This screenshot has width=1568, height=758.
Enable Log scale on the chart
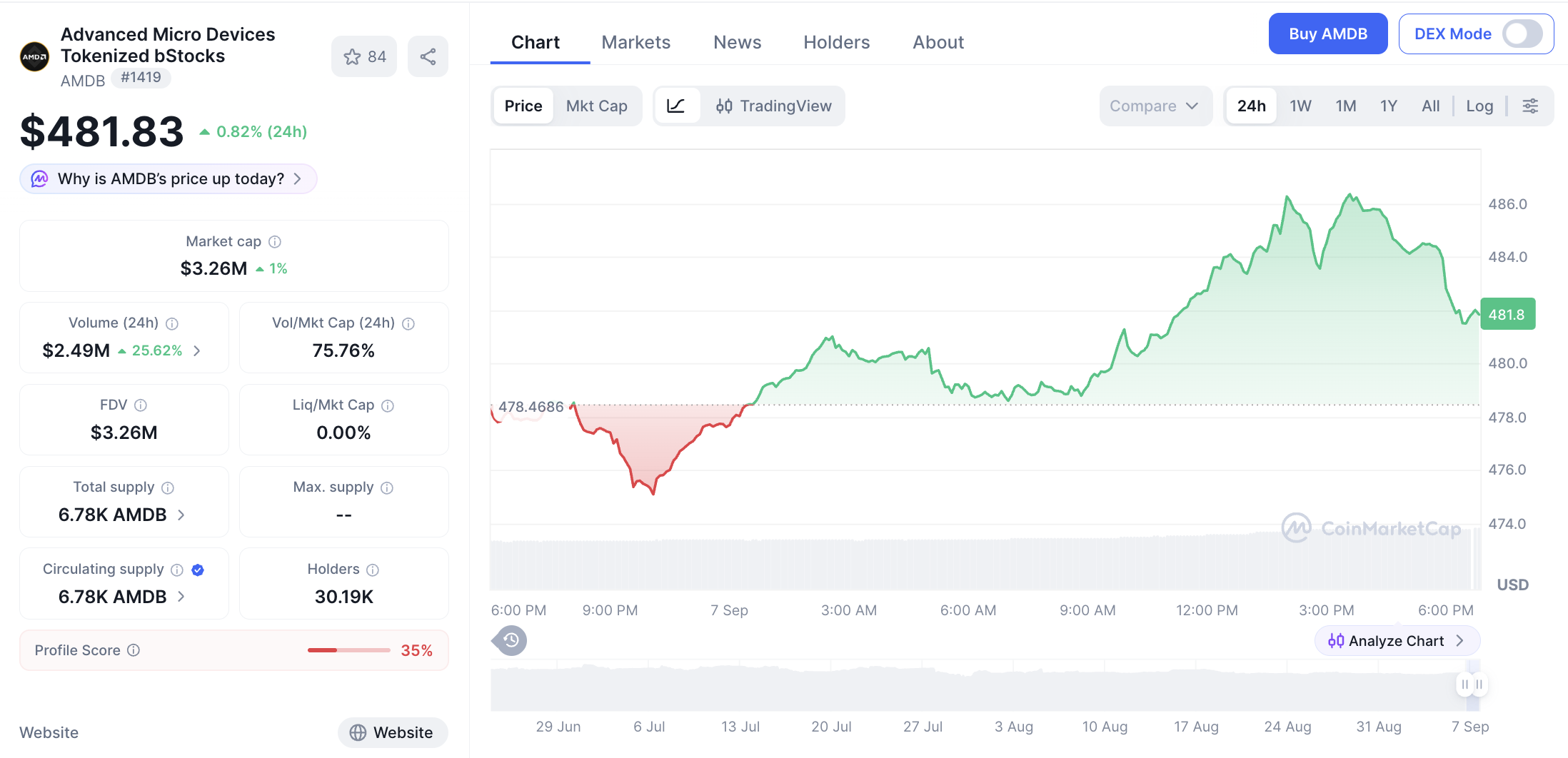coord(1479,106)
